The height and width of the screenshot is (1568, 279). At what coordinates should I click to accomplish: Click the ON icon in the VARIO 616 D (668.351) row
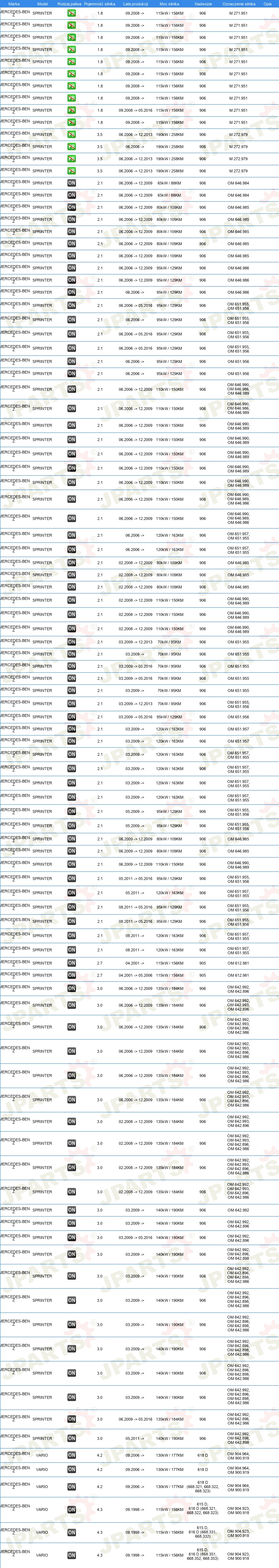[71, 1555]
